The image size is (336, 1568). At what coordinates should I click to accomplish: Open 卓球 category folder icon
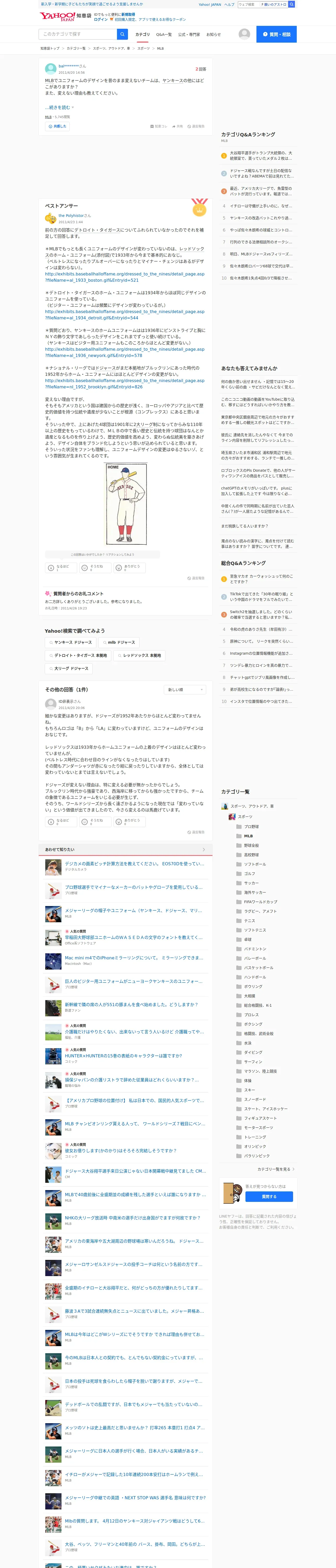pos(239,939)
